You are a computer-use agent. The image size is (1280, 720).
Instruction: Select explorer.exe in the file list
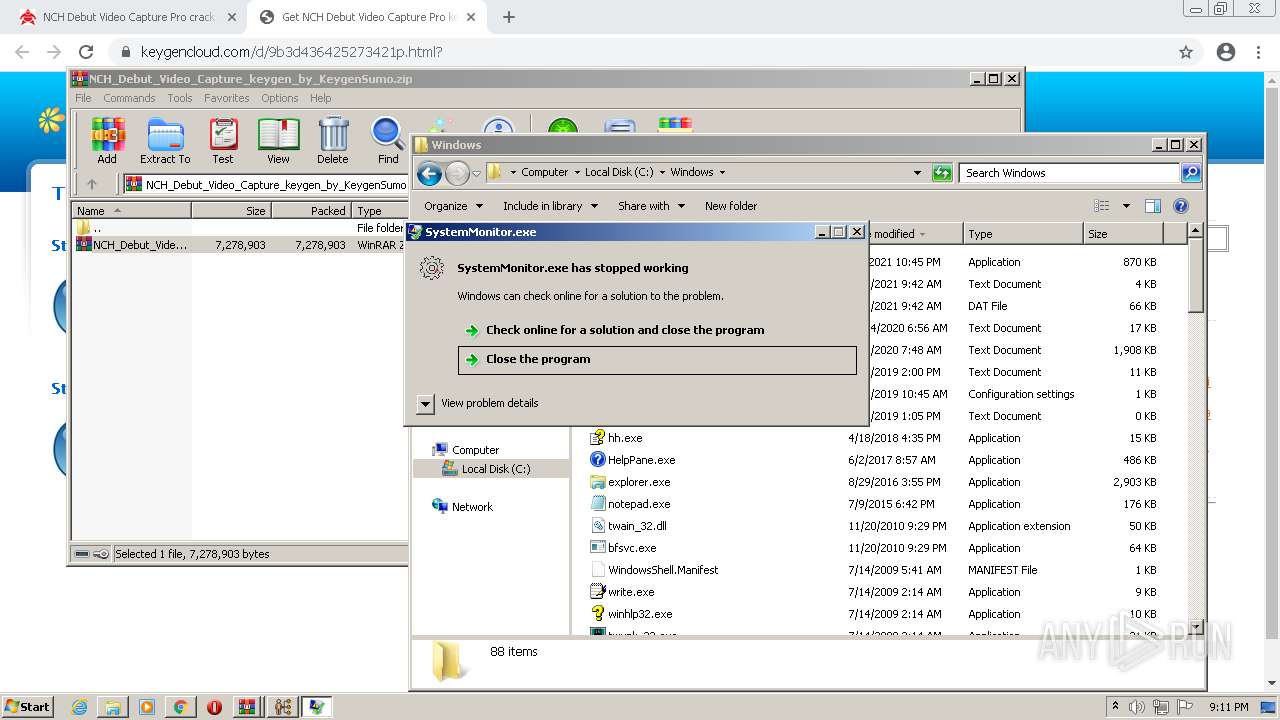pos(639,482)
